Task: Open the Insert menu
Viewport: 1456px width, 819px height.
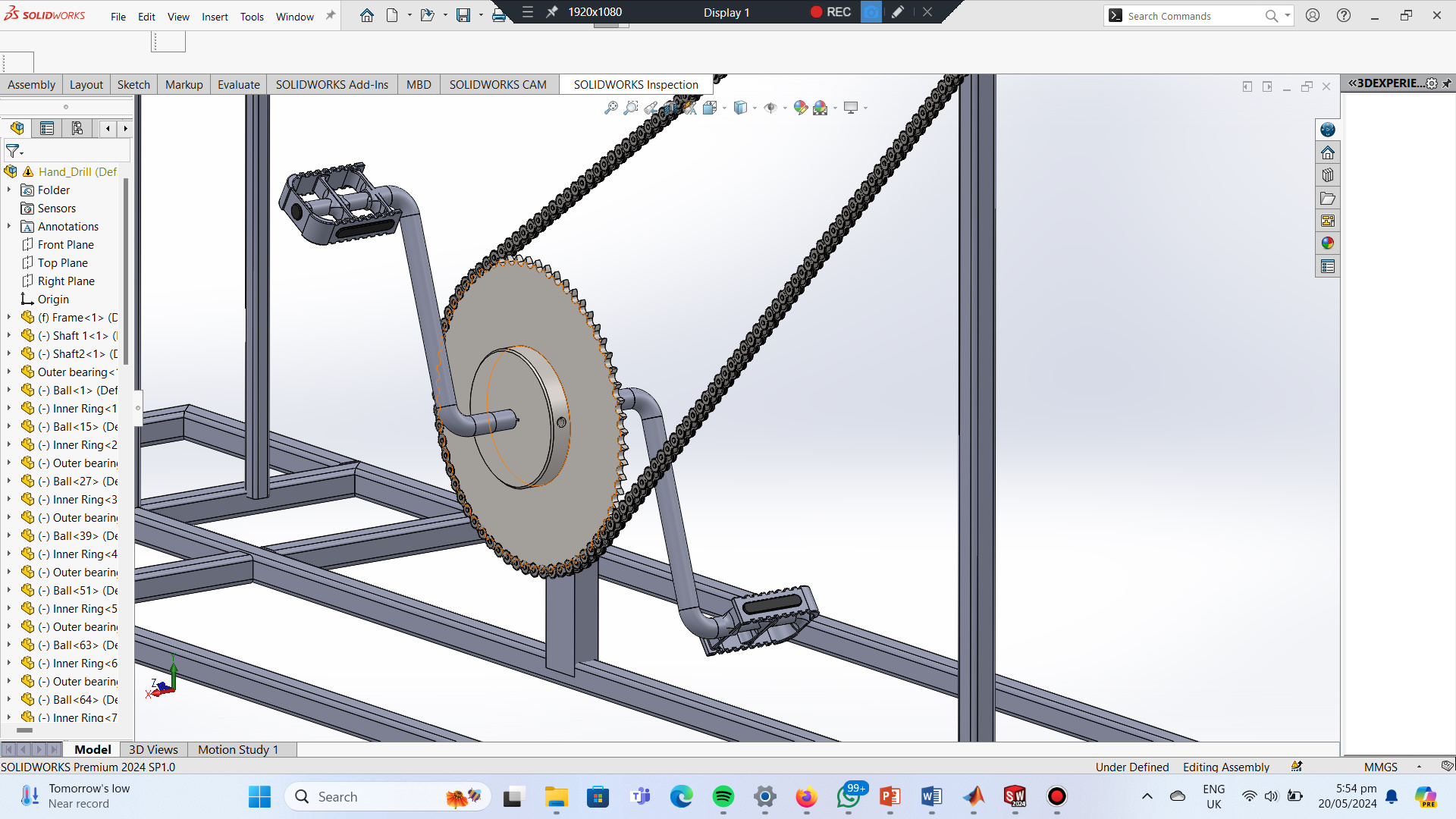Action: 215,17
